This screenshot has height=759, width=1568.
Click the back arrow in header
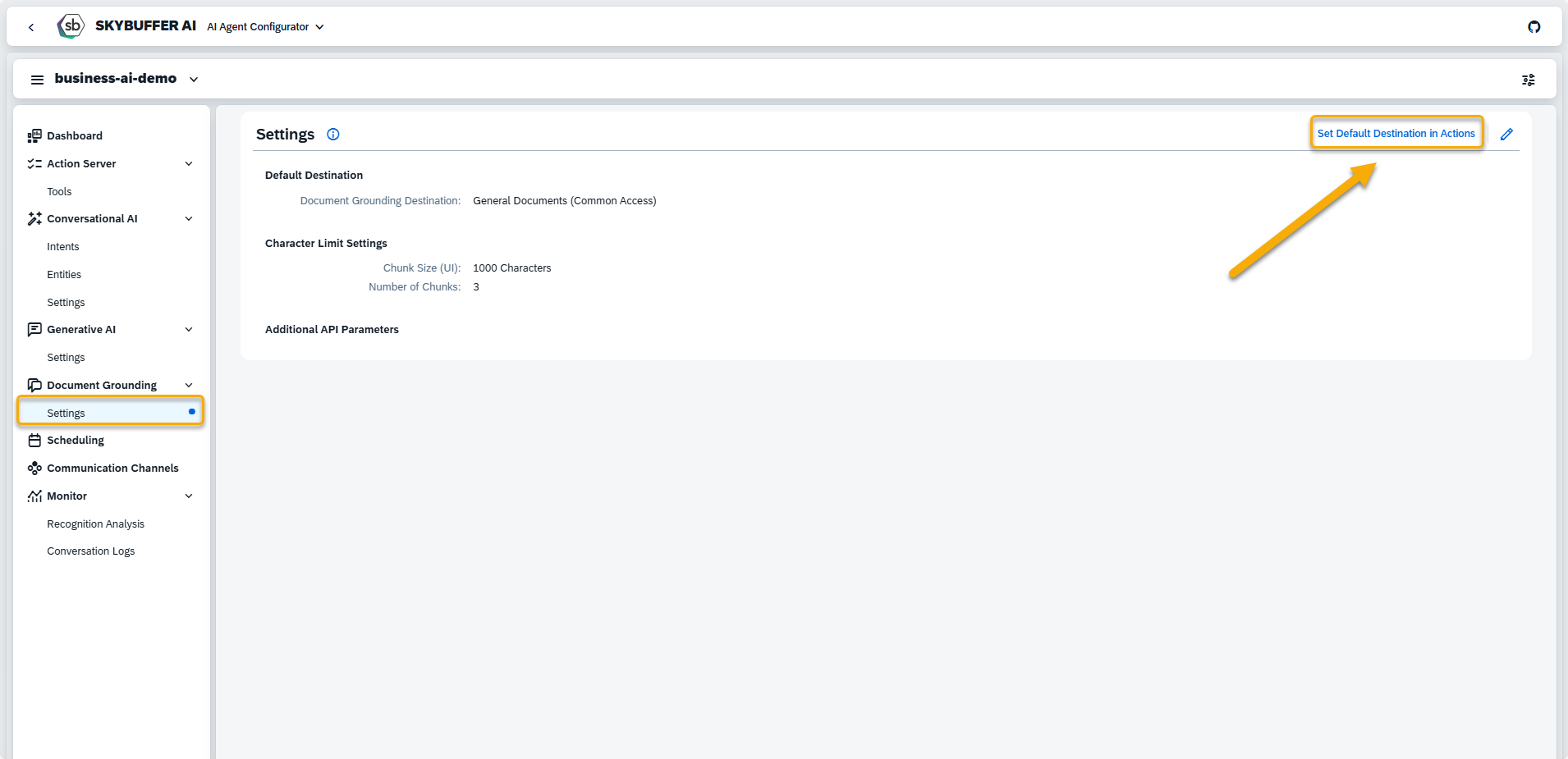click(31, 27)
